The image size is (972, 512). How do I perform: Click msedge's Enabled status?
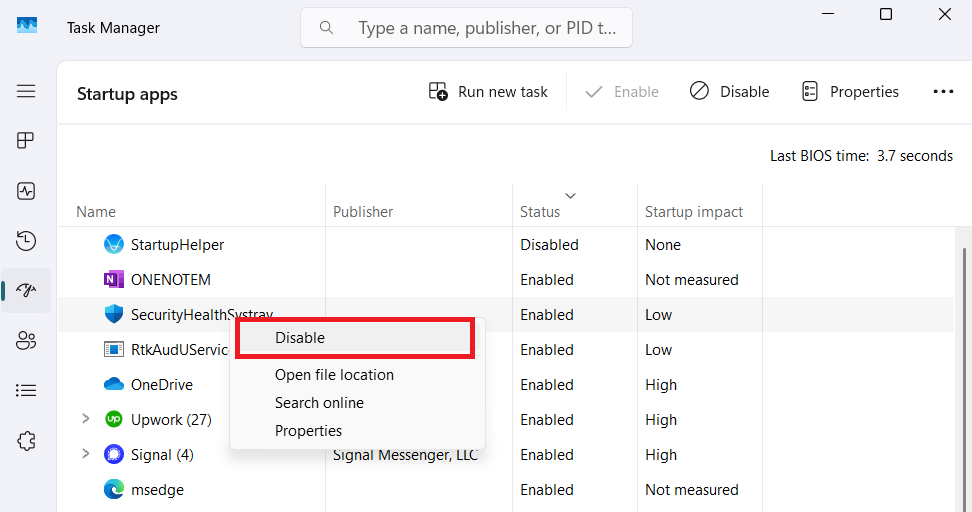coord(547,490)
